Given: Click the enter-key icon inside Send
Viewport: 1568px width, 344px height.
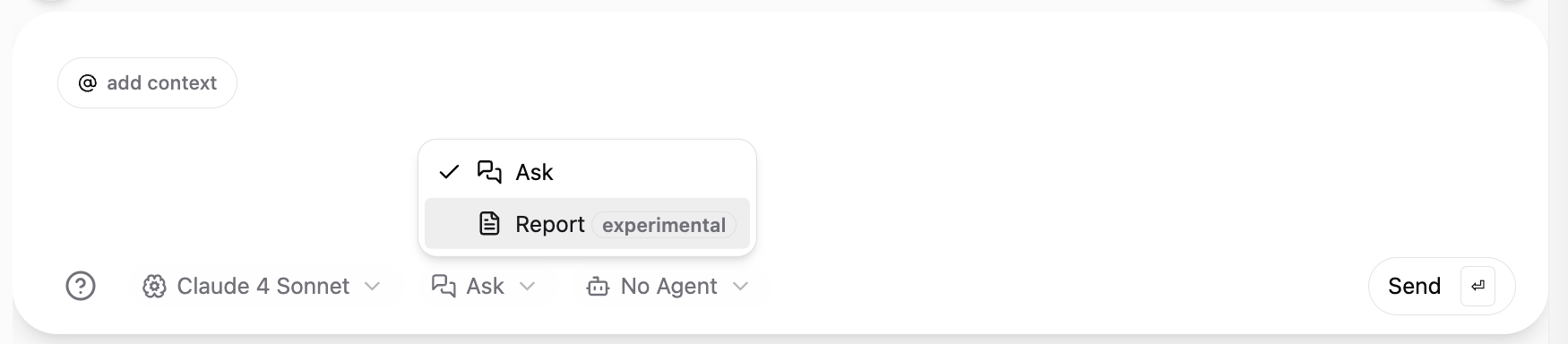Looking at the screenshot, I should [1478, 287].
